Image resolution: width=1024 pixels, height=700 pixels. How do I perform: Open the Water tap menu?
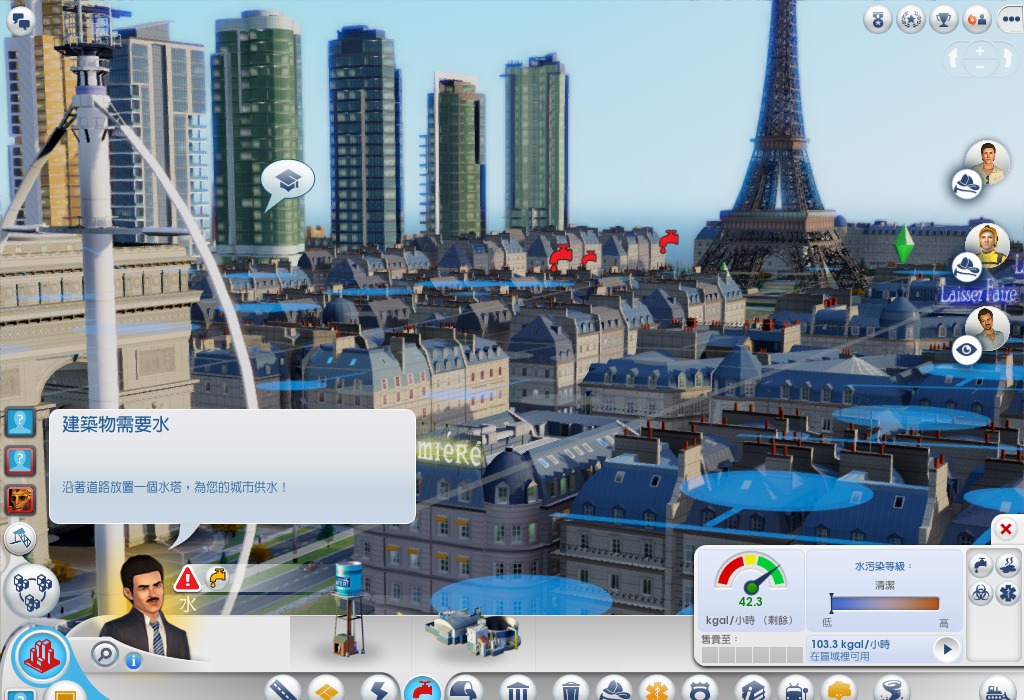[423, 688]
